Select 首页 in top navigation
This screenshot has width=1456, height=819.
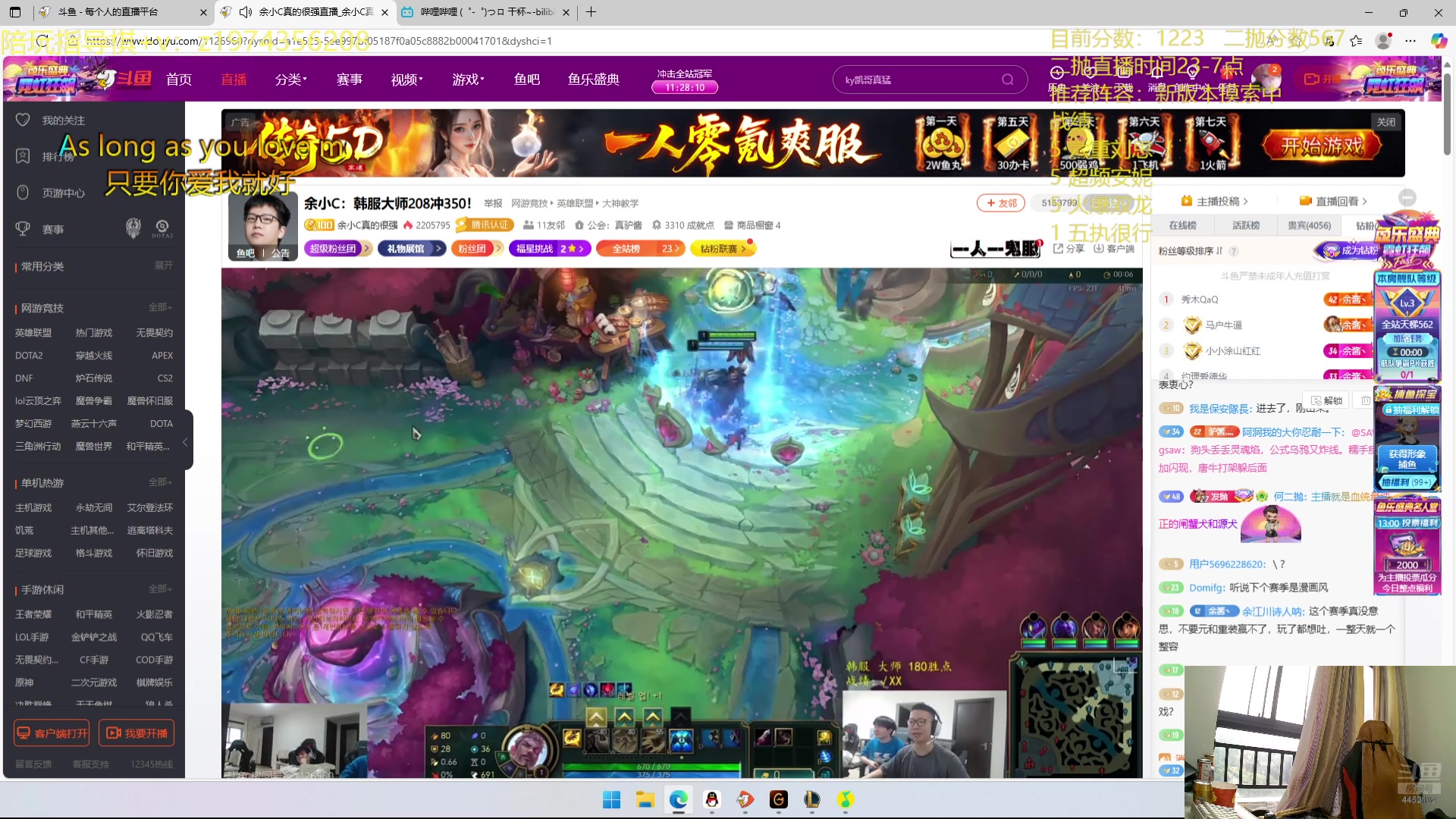pyautogui.click(x=179, y=80)
